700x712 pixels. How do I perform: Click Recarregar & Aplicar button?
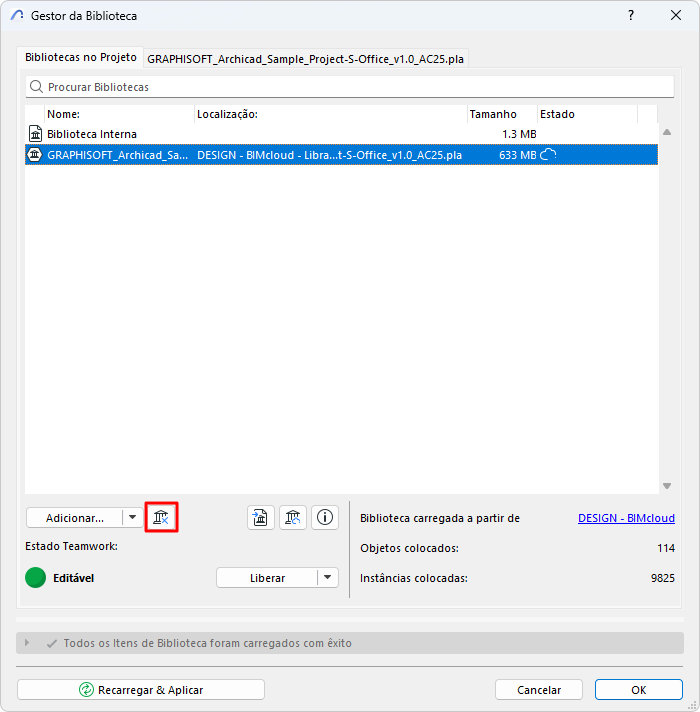click(x=141, y=690)
